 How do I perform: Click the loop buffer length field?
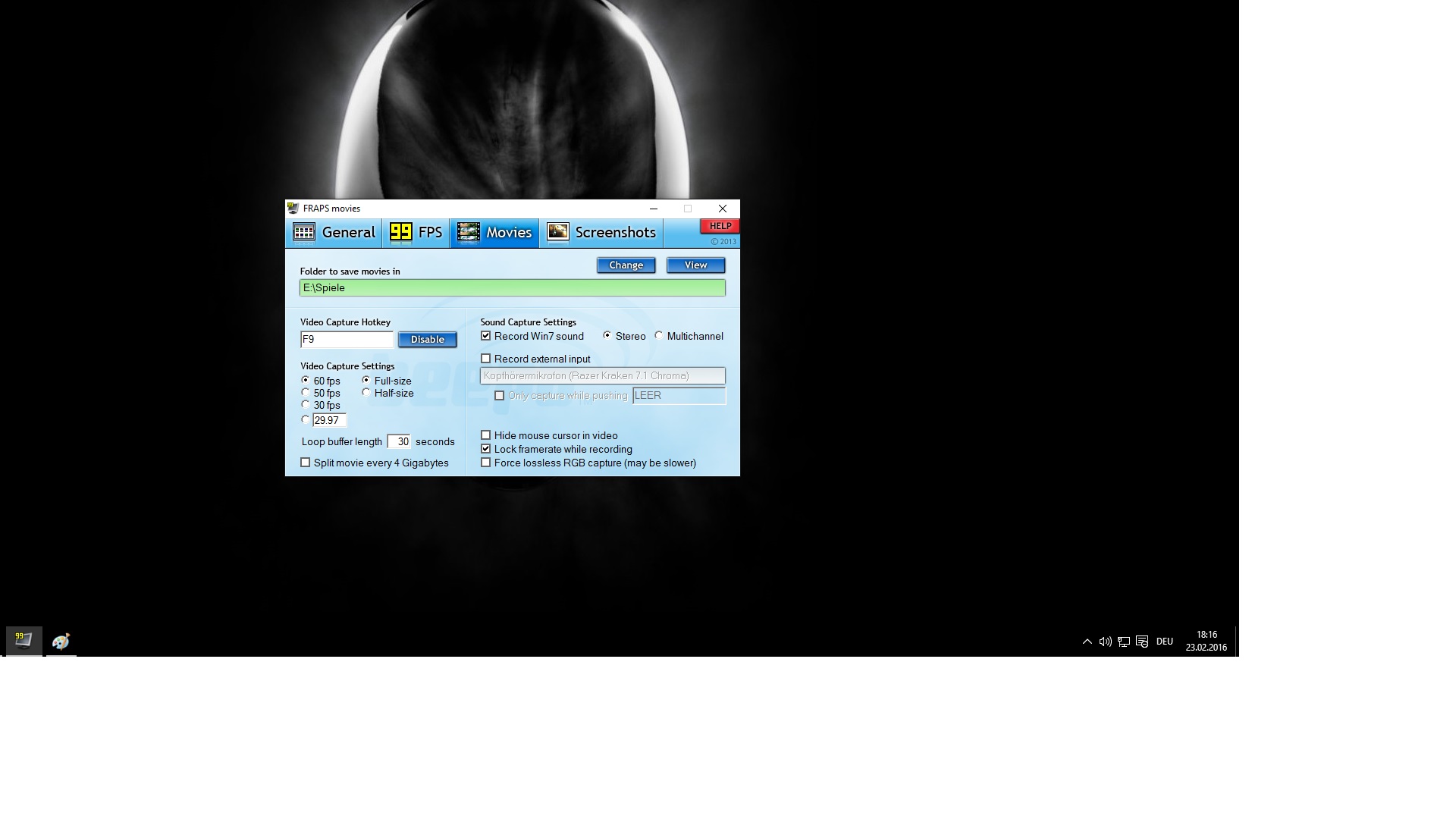(x=399, y=441)
